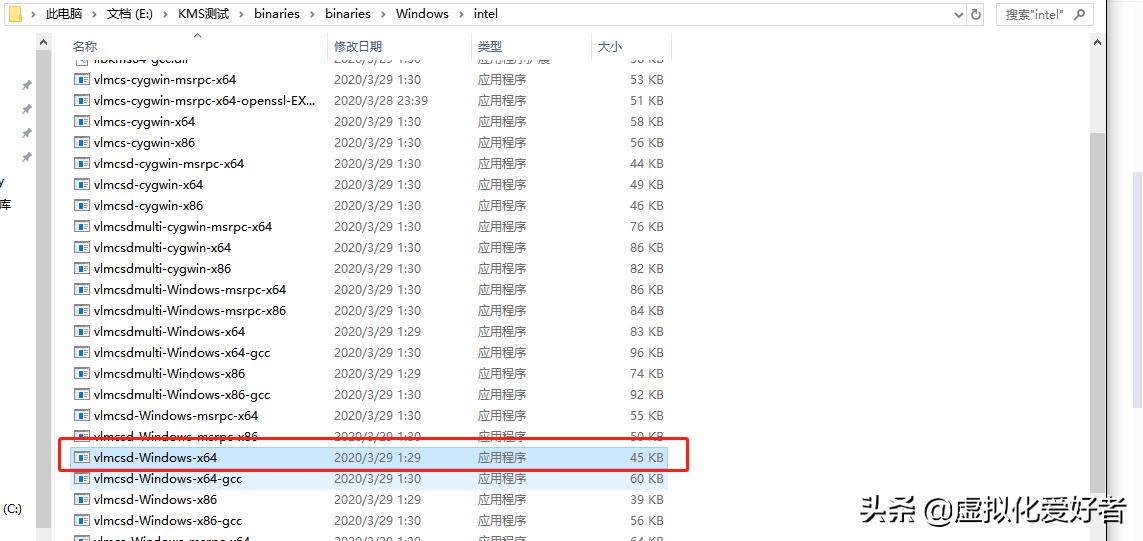Click the vlmcsdmulti-cygwin-msrpc-x64 file icon
Viewport: 1143px width, 541px height.
pyautogui.click(x=82, y=227)
